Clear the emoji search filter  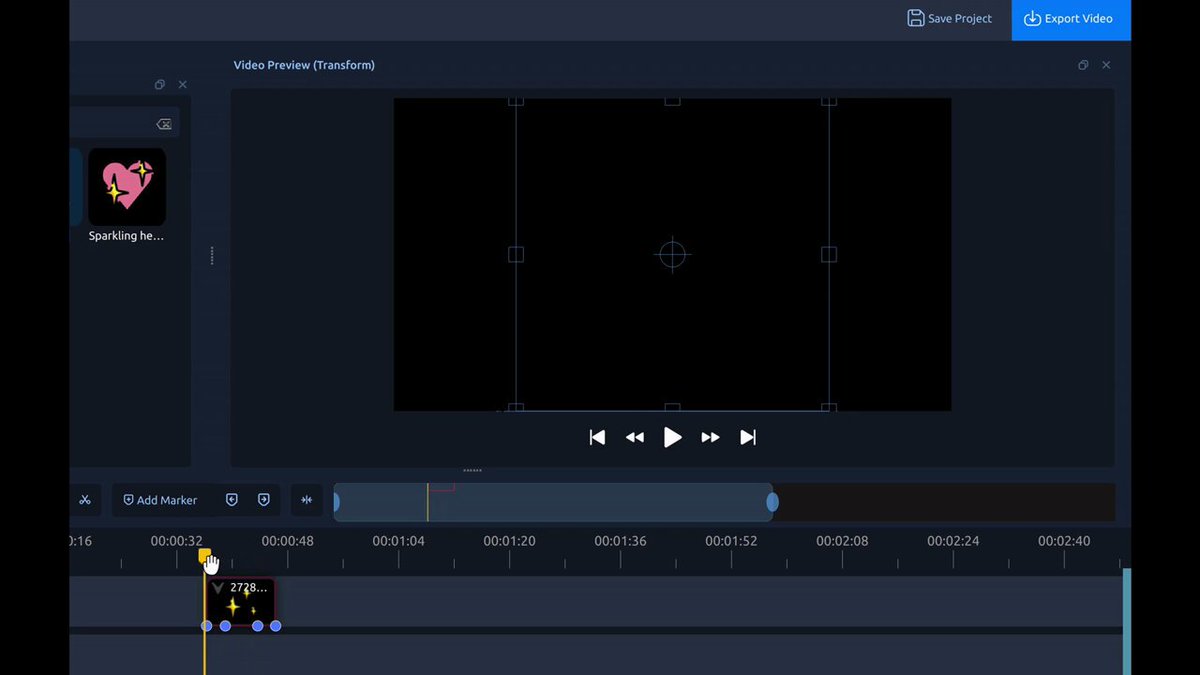[164, 124]
